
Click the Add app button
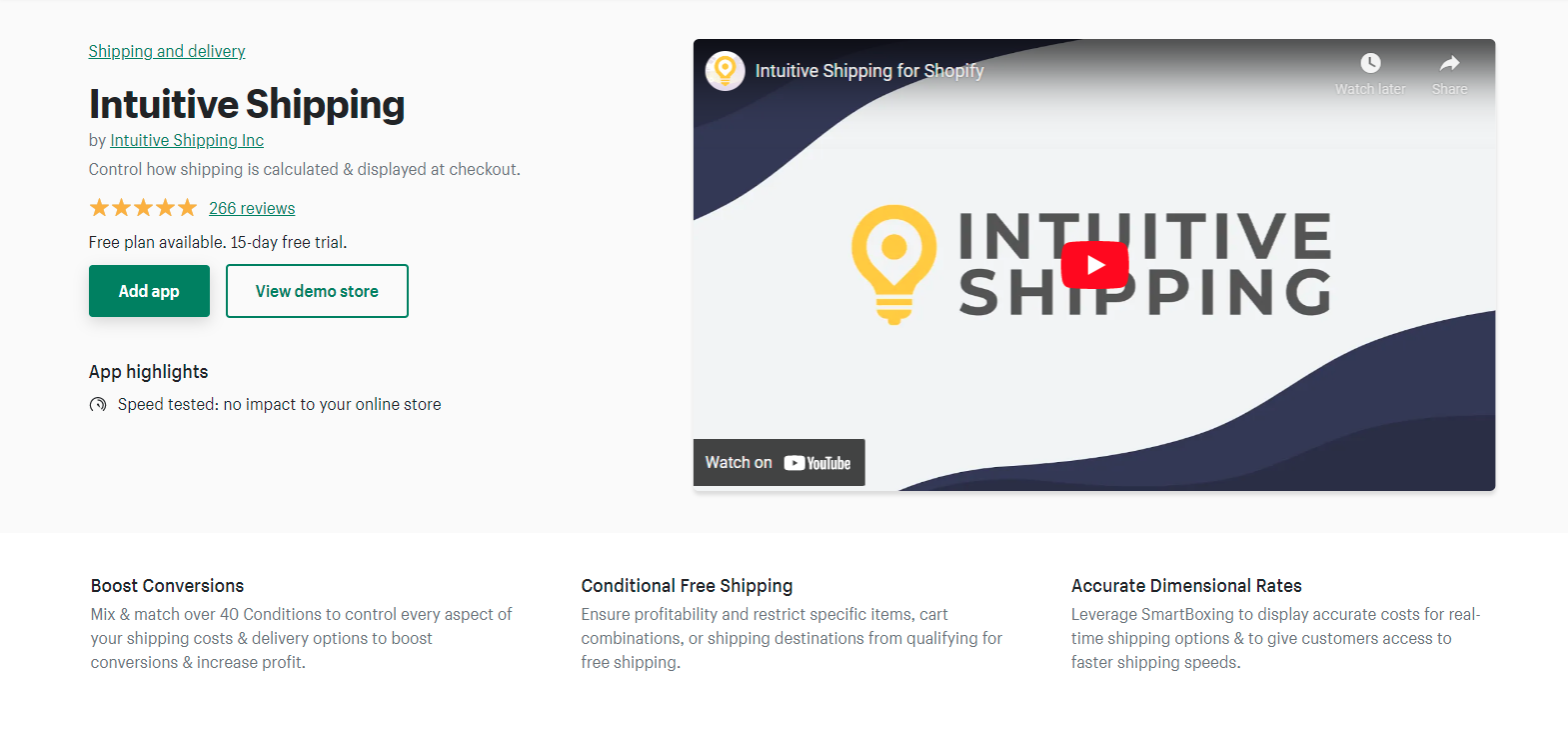149,291
